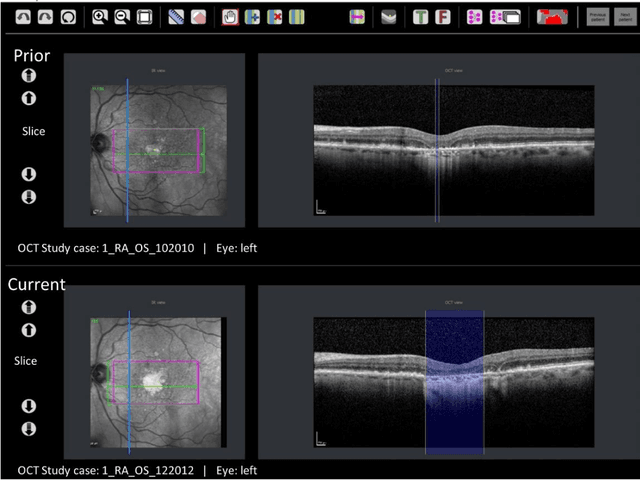Image resolution: width=640 pixels, height=480 pixels.
Task: Jump to bottom slice in Current panel
Action: pyautogui.click(x=29, y=429)
